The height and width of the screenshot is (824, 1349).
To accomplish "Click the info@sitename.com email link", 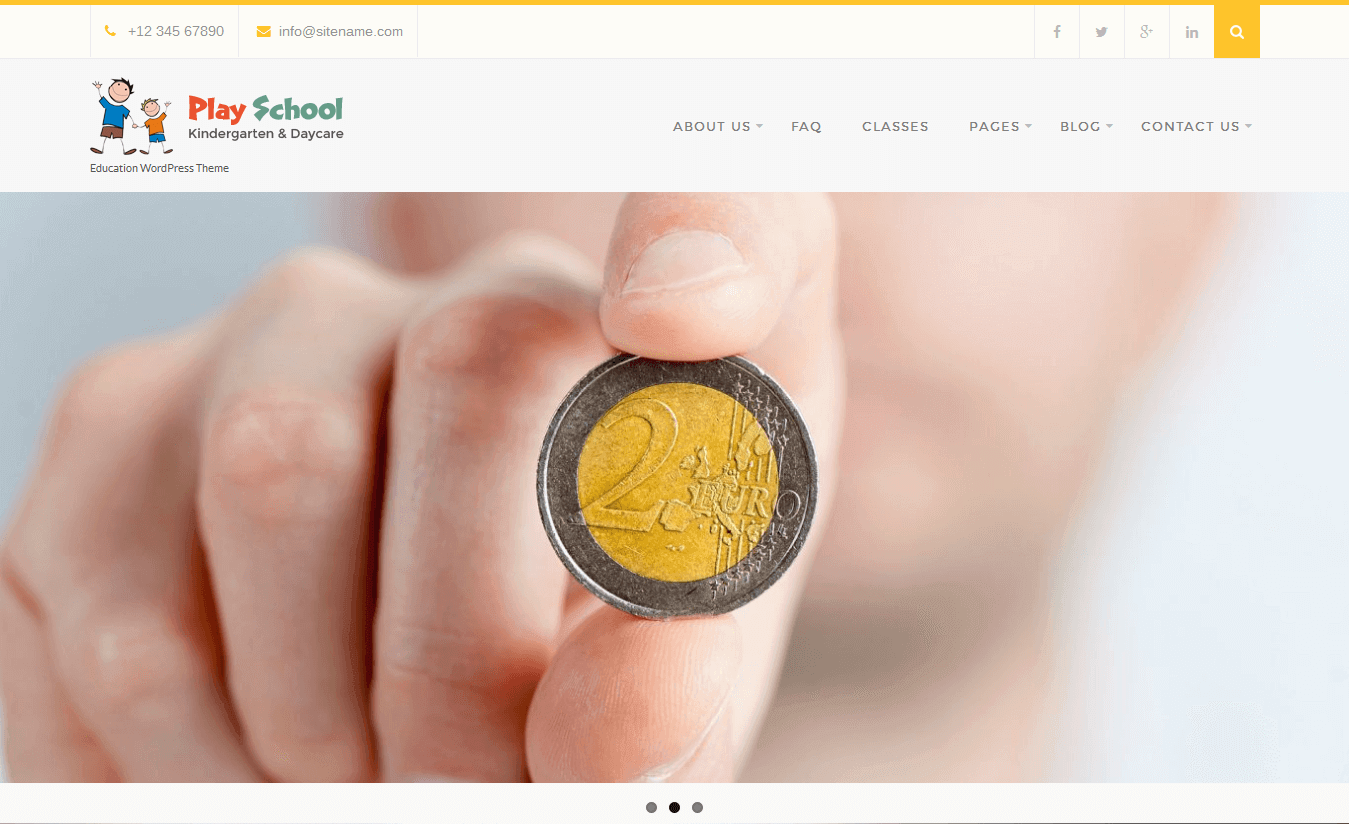I will [x=341, y=31].
